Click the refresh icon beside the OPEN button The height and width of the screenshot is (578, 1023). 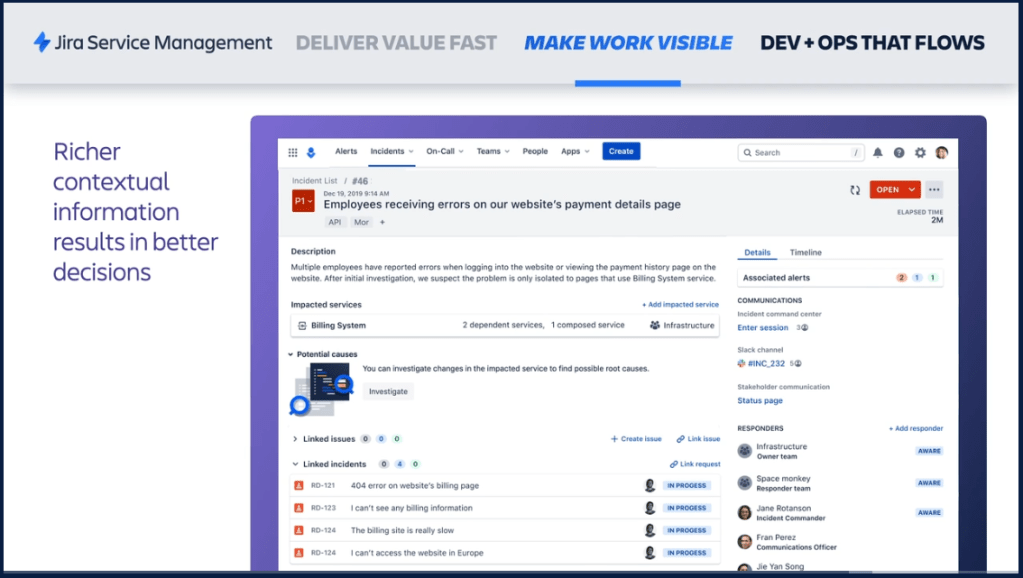(855, 189)
